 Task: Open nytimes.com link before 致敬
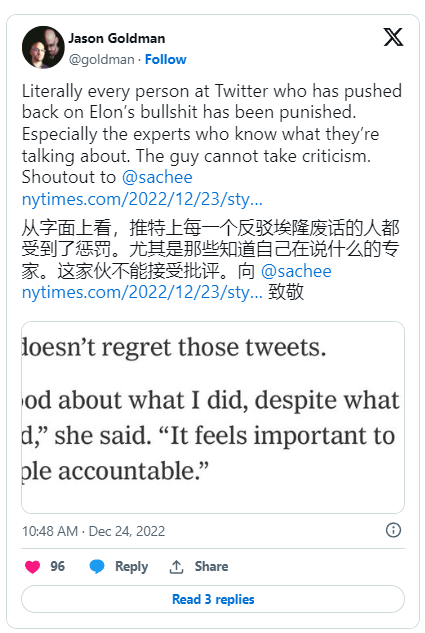[142, 292]
